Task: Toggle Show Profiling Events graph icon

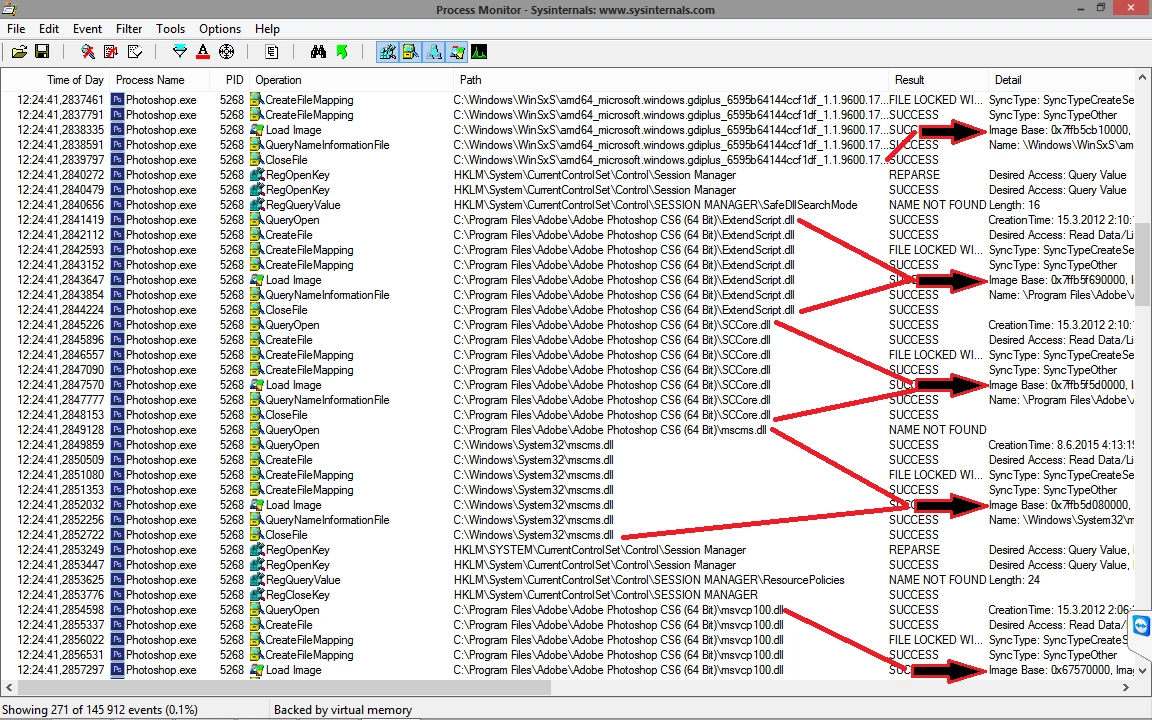Action: pos(479,51)
